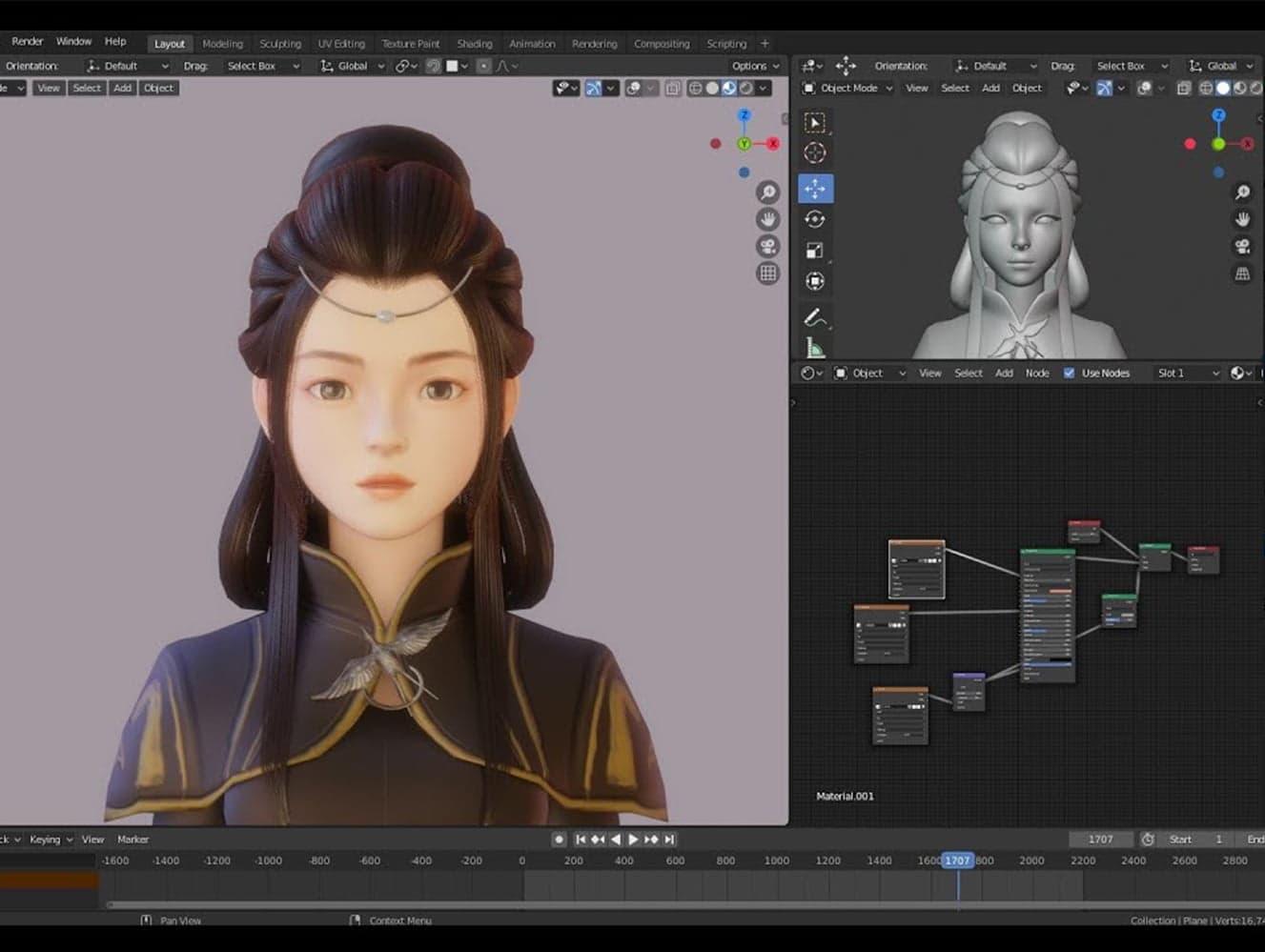This screenshot has width=1265, height=952.
Task: Toggle snapping in the viewport header
Action: click(434, 65)
